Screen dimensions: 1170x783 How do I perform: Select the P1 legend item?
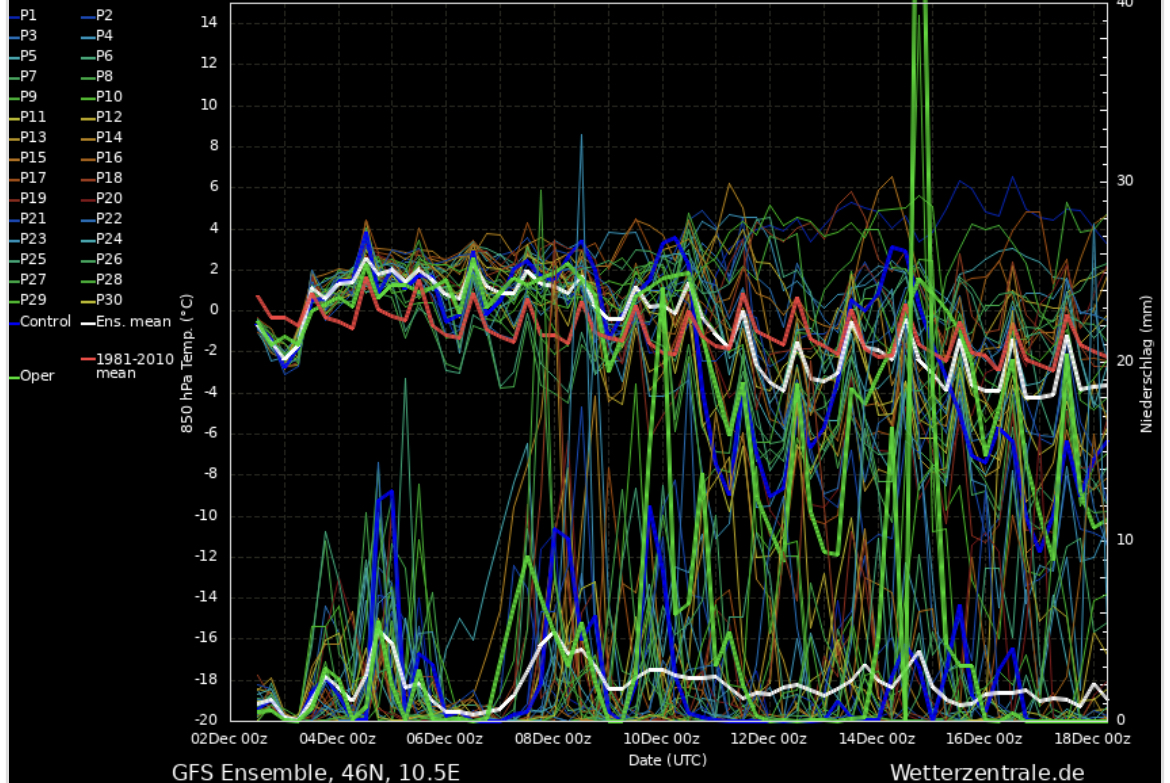(28, 16)
